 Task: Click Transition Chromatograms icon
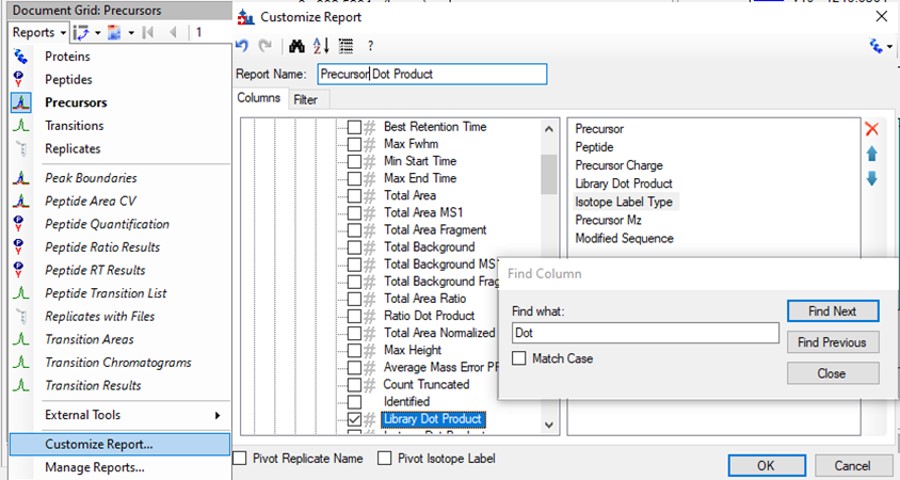tap(21, 363)
